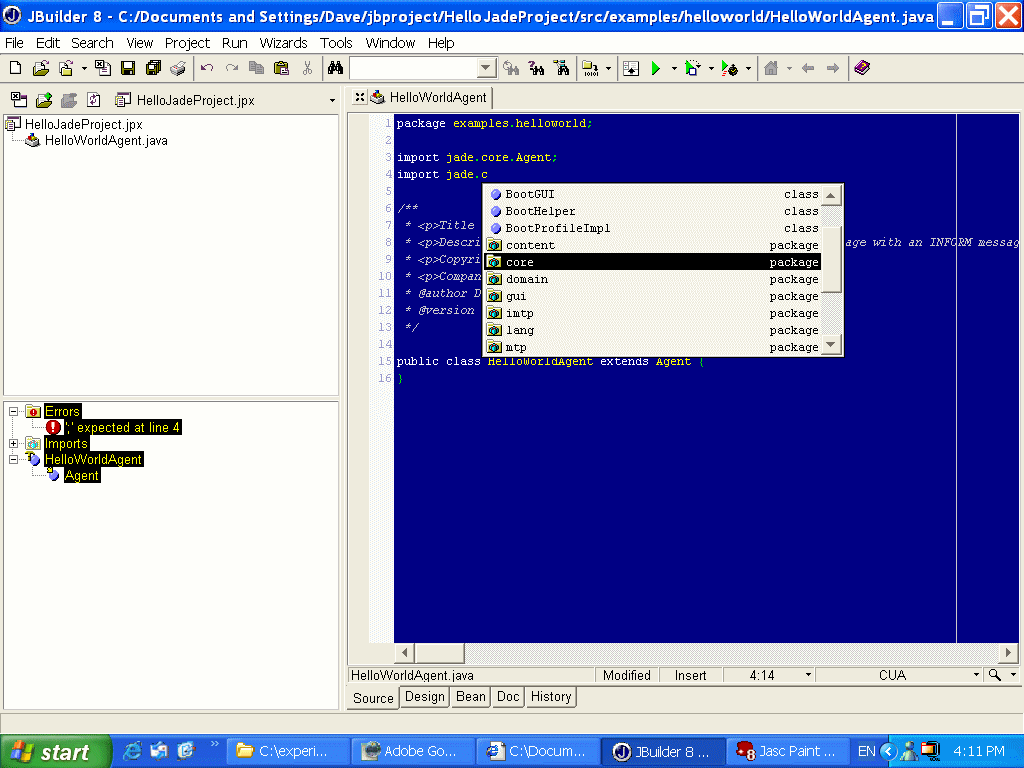This screenshot has height=768, width=1024.
Task: Click the Undo arrow icon
Action: (x=207, y=68)
